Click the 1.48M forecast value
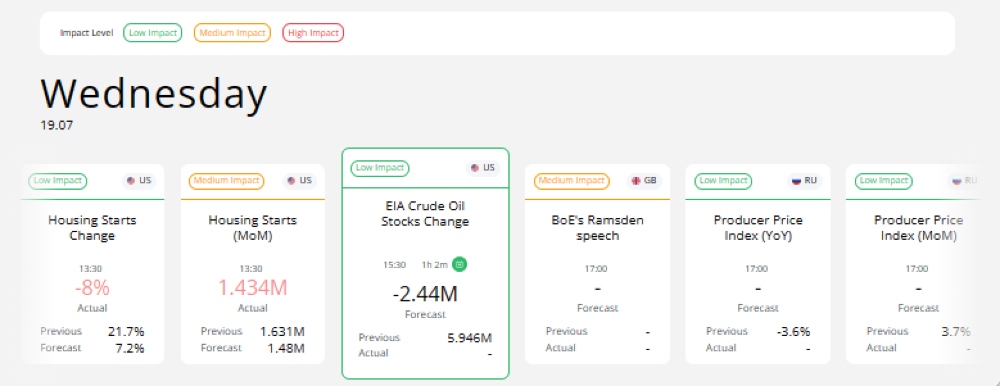 click(x=286, y=348)
